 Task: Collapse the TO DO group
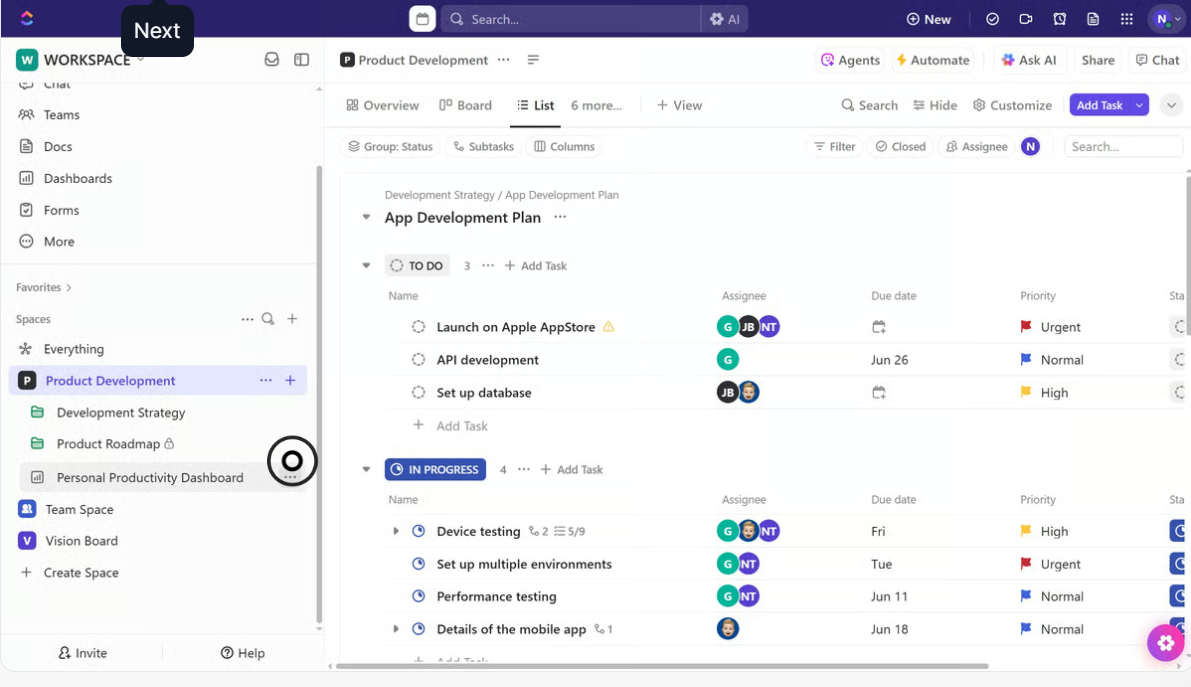(366, 266)
